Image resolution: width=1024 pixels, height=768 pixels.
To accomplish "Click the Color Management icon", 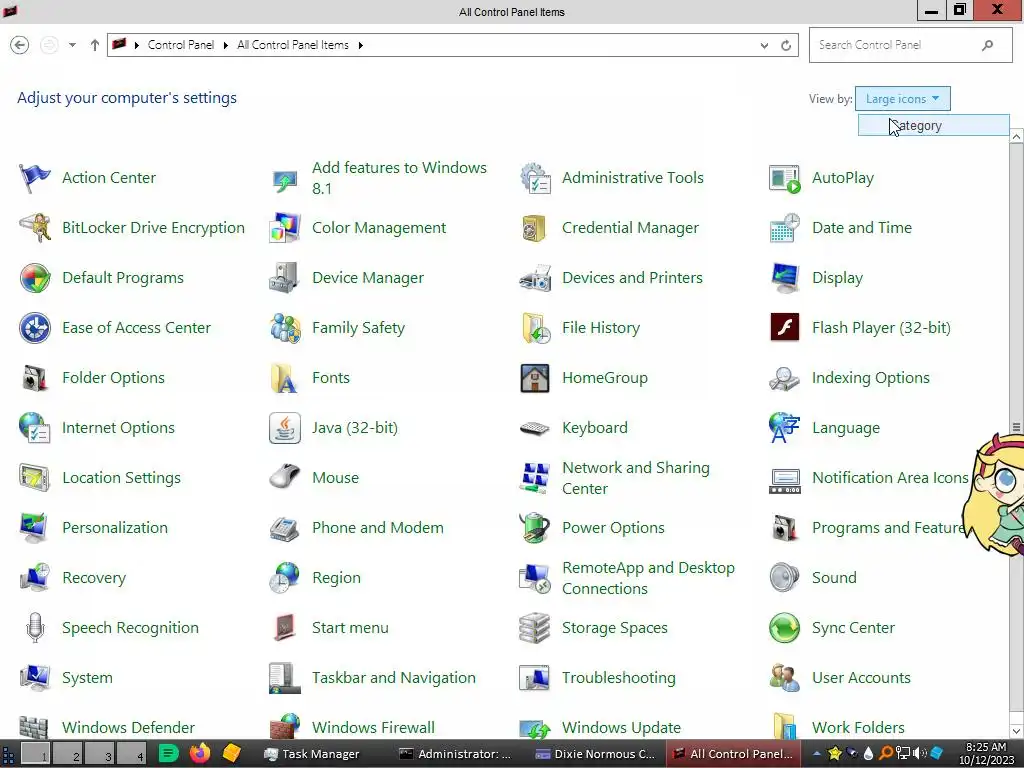I will coord(285,228).
